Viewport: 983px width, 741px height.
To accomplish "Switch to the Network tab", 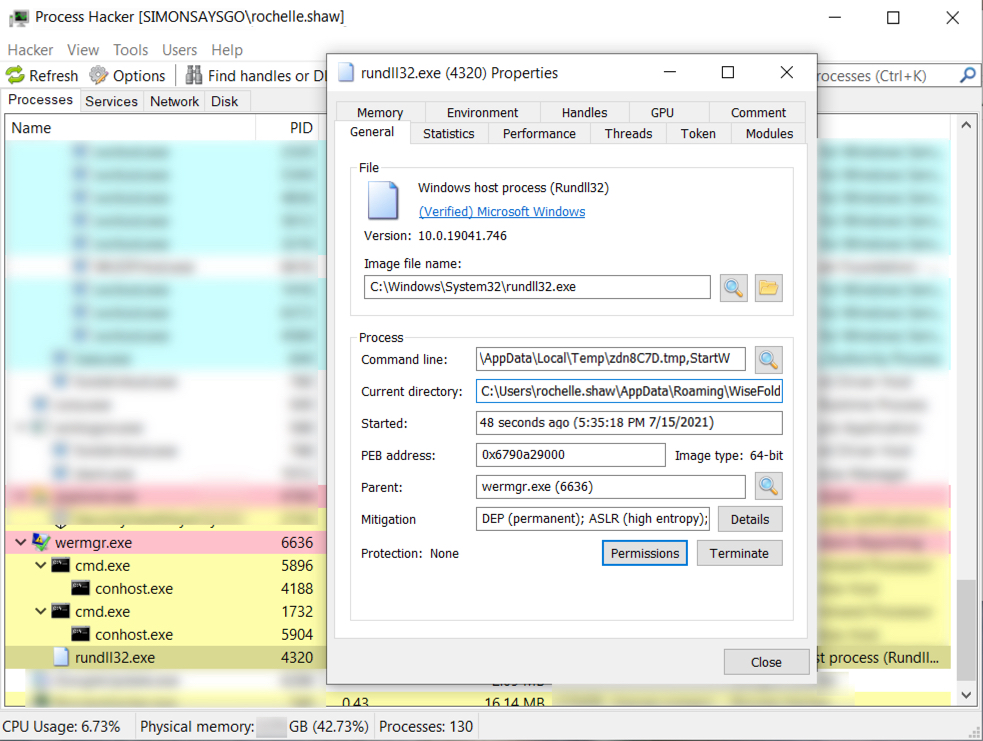I will pyautogui.click(x=174, y=101).
